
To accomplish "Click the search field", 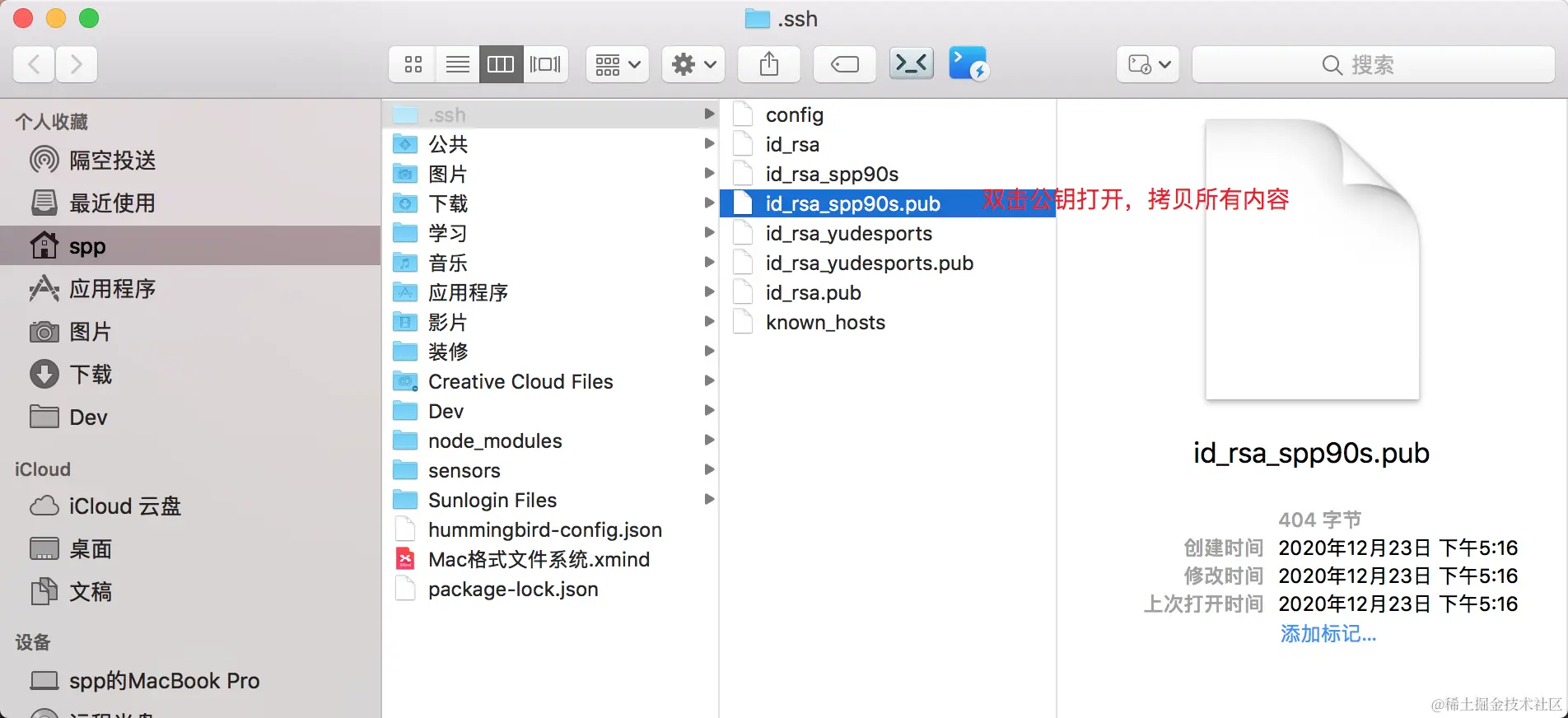I will coord(1373,64).
